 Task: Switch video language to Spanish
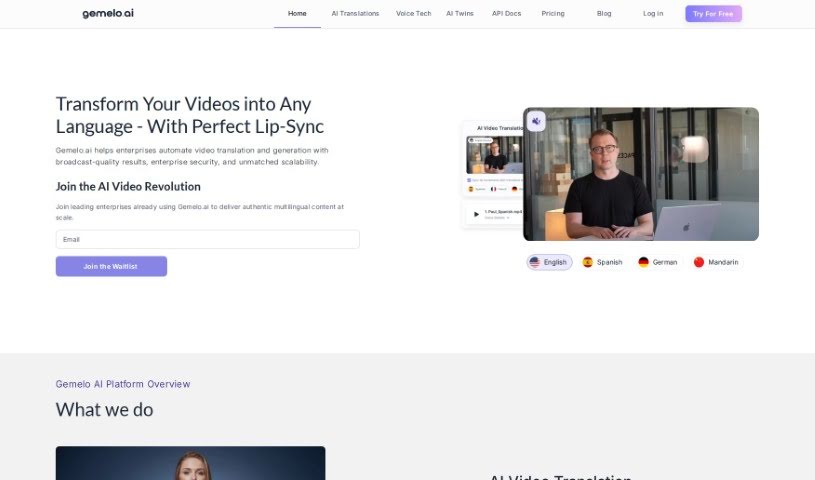tap(603, 262)
